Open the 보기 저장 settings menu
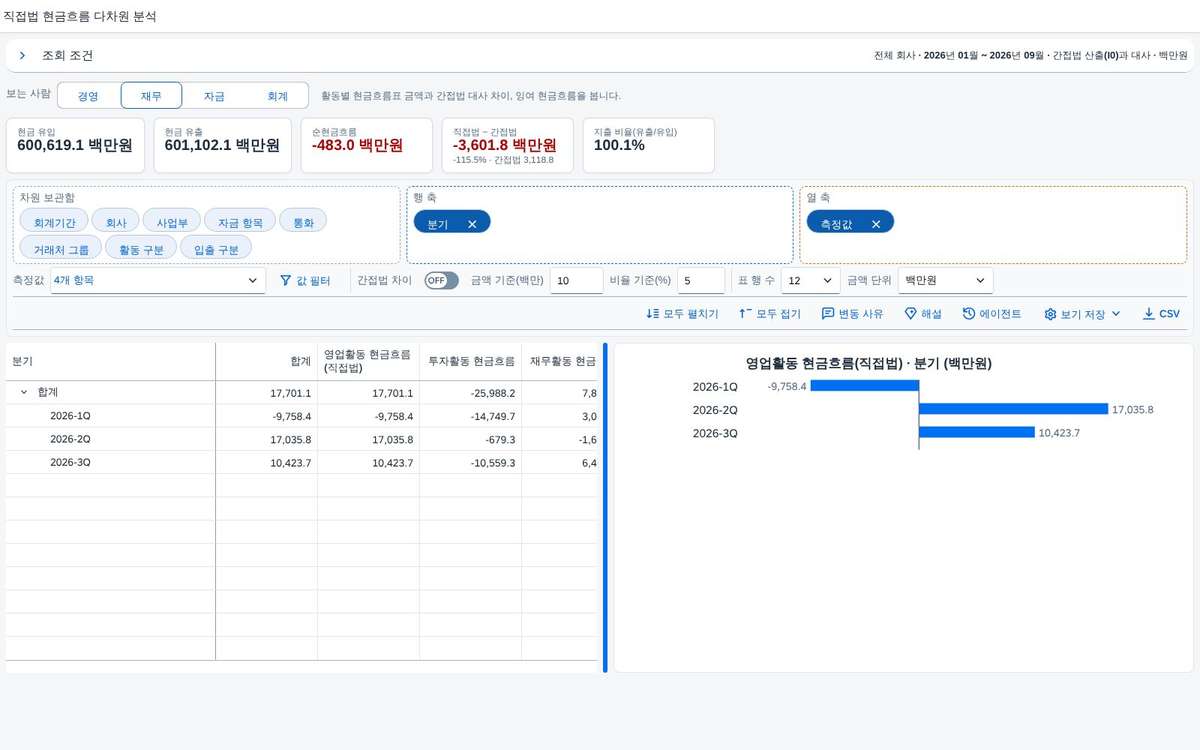 (1083, 314)
